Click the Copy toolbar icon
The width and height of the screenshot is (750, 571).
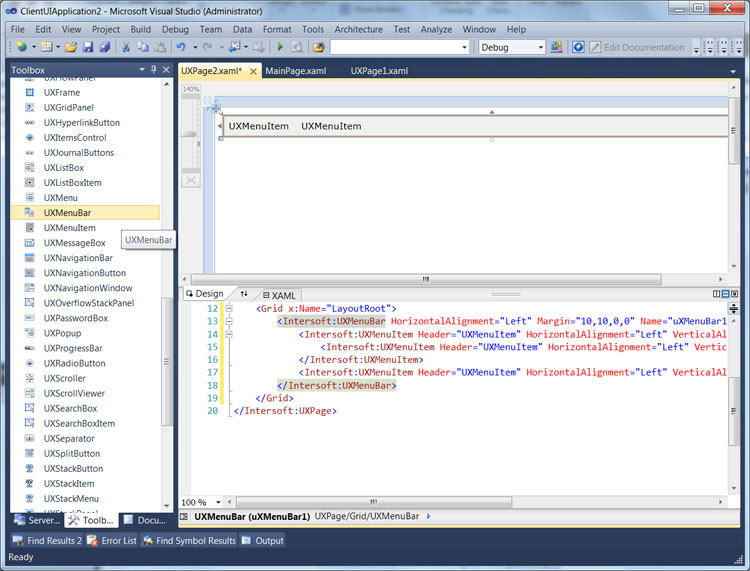pos(143,47)
